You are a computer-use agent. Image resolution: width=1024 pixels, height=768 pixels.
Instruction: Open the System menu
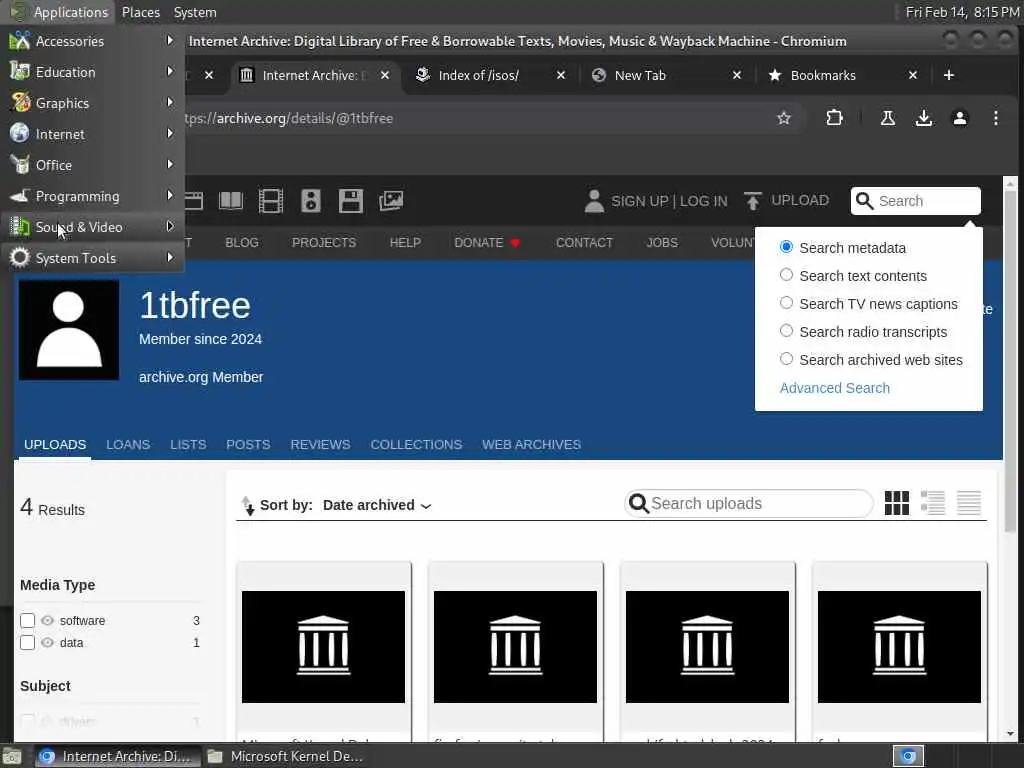(195, 12)
